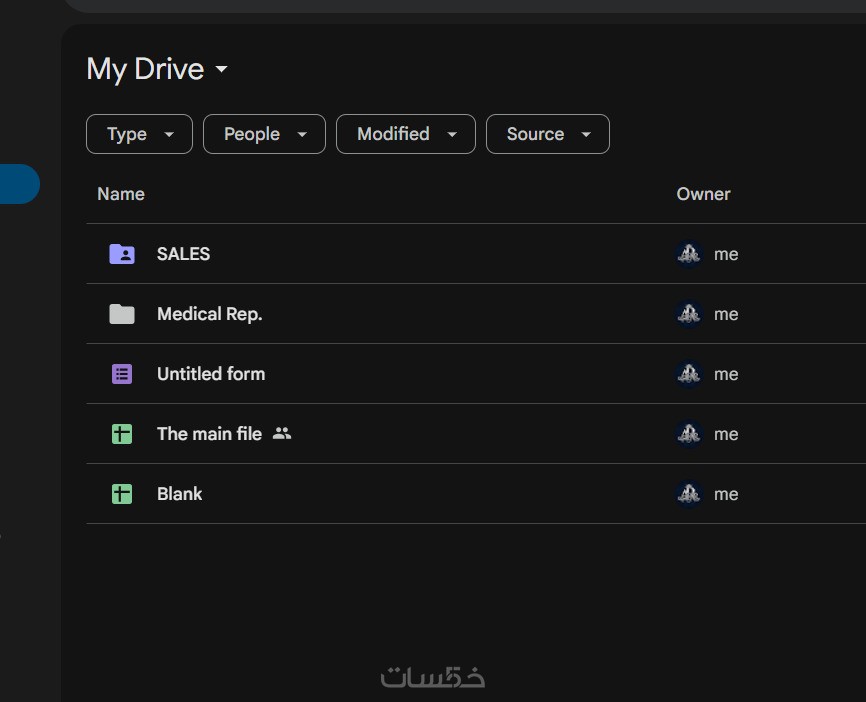This screenshot has height=702, width=866.
Task: Open the Source filter dropdown
Action: [547, 134]
